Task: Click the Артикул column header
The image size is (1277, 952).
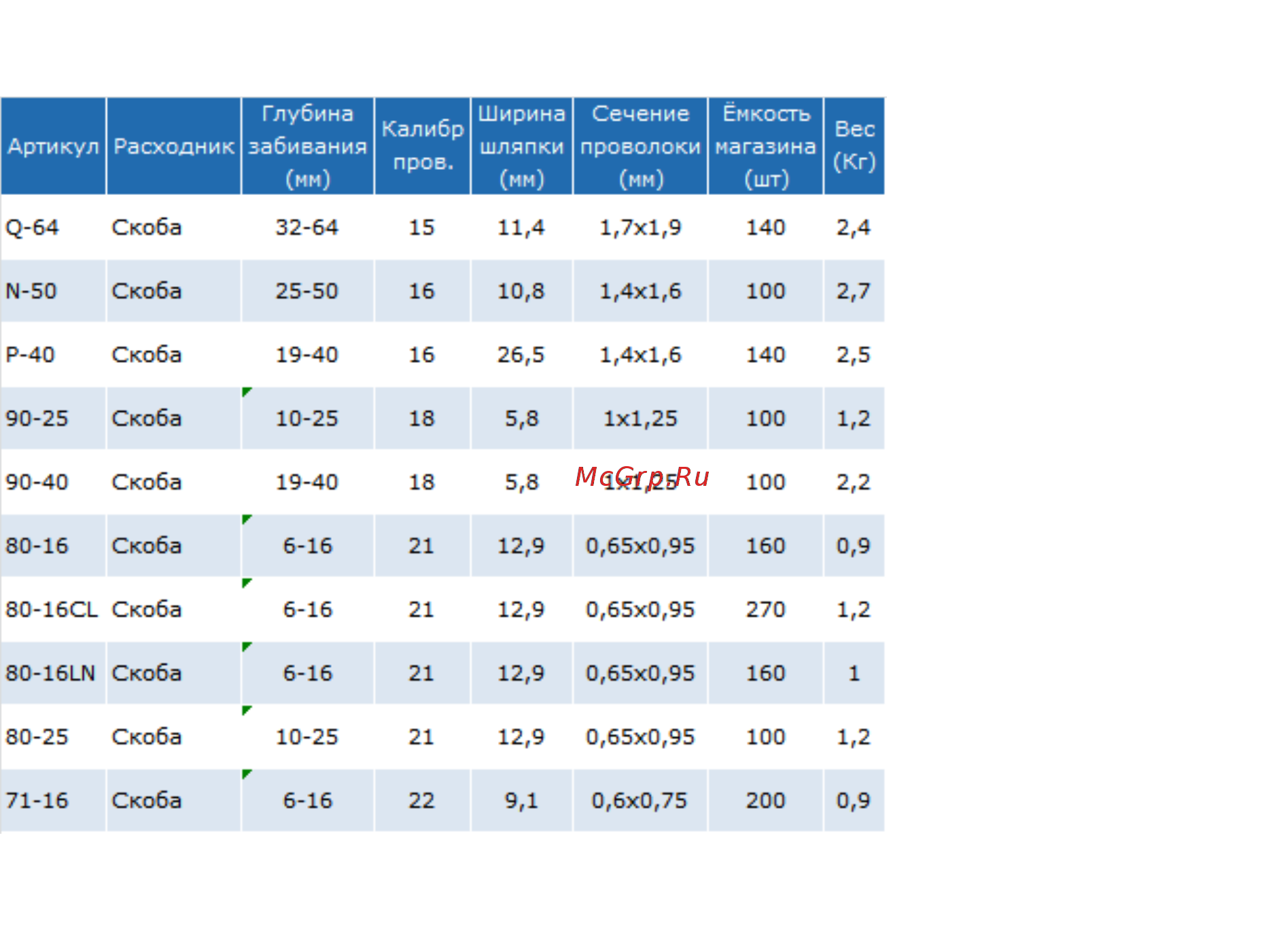Action: click(53, 146)
